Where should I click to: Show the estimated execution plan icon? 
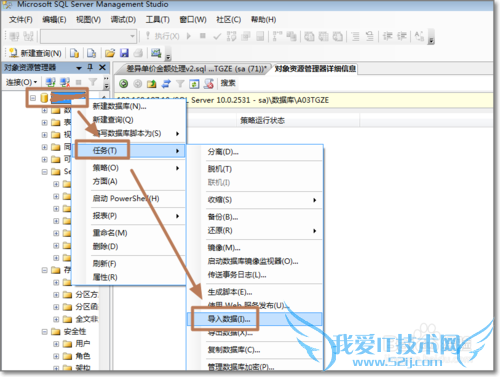(x=231, y=36)
